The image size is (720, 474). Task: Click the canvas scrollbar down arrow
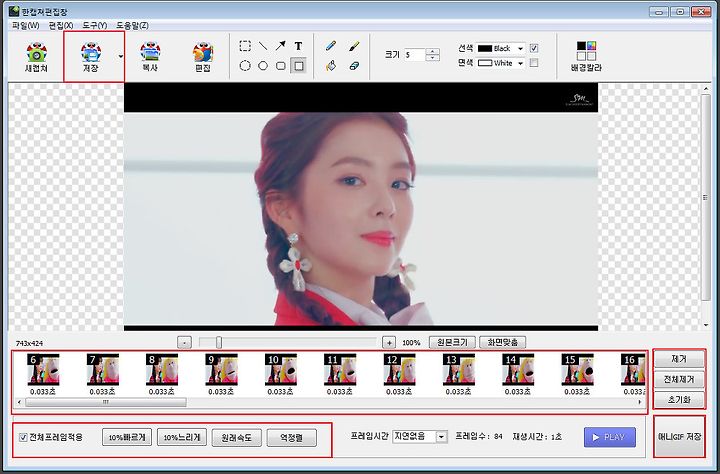click(706, 325)
